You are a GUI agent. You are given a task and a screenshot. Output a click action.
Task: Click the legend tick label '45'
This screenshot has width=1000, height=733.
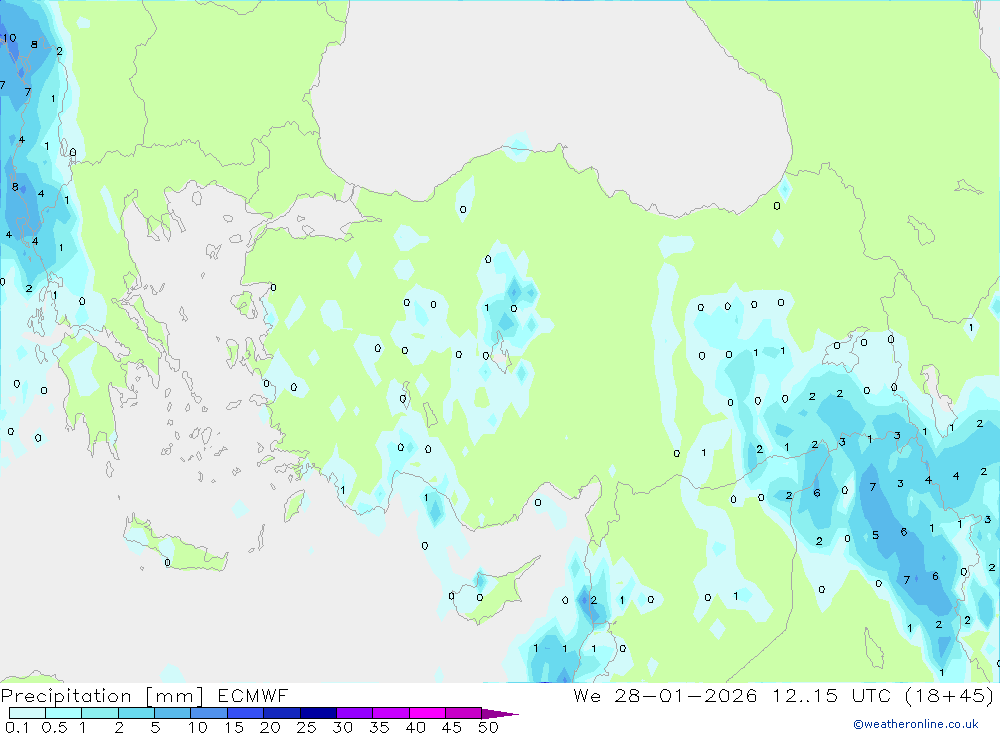[x=452, y=727]
